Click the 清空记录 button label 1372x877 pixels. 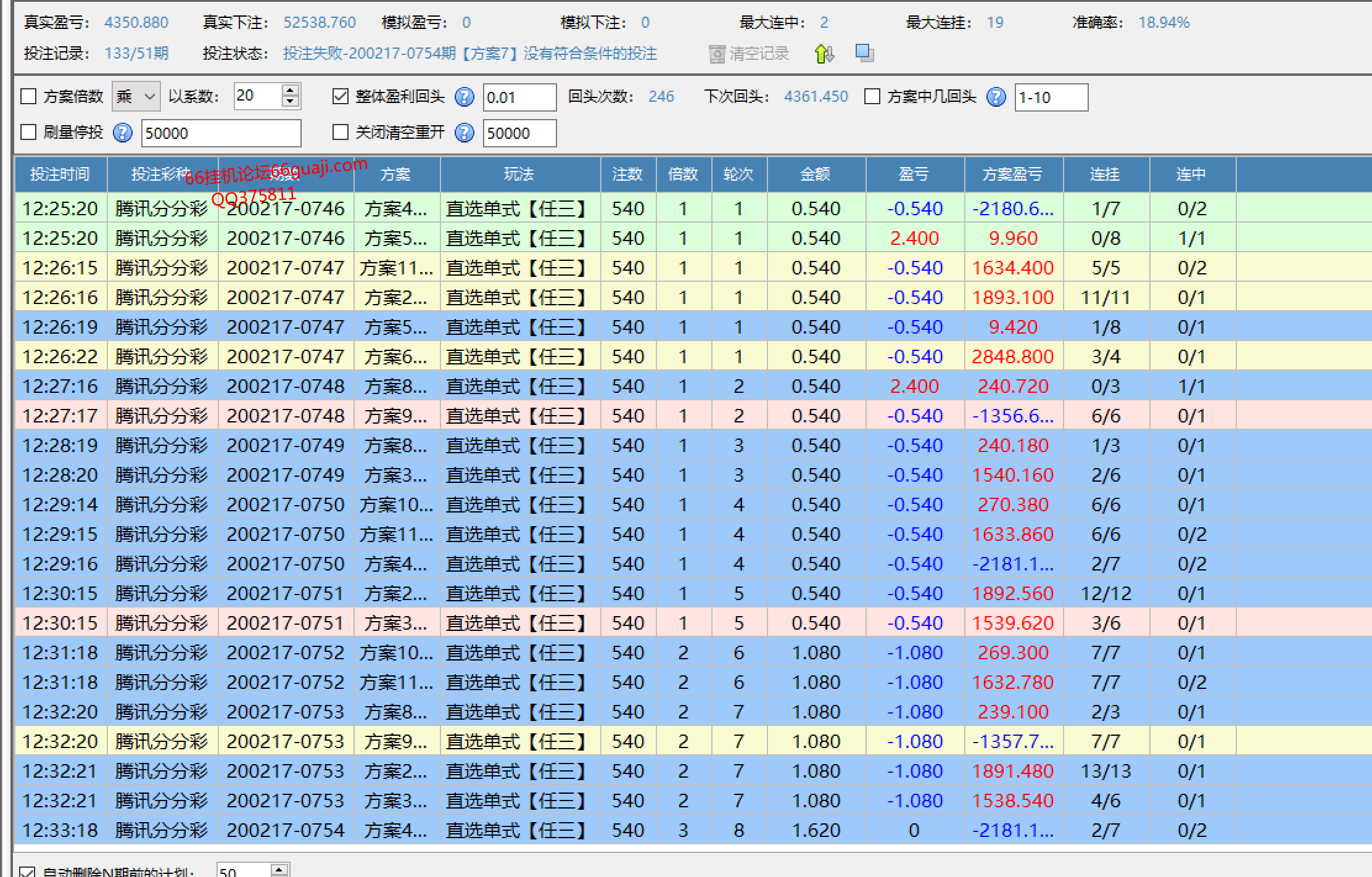(x=759, y=54)
